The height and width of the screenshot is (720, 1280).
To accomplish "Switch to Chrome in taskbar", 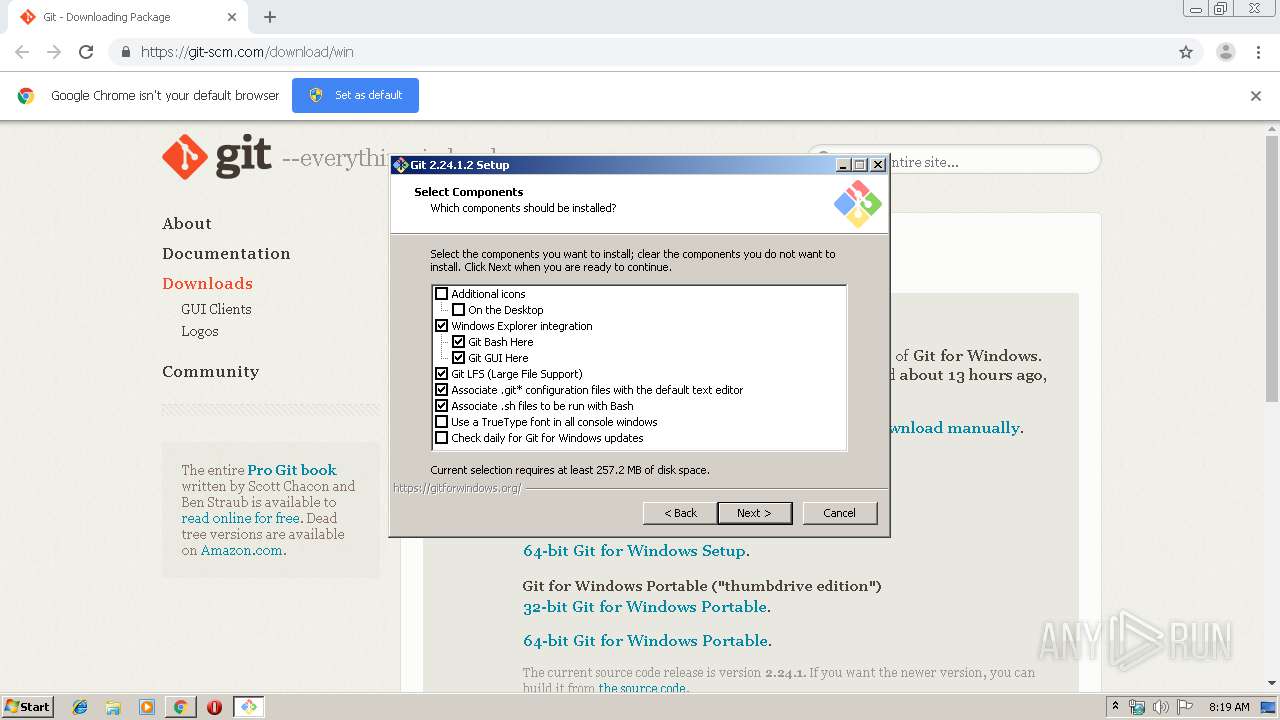I will coord(180,707).
